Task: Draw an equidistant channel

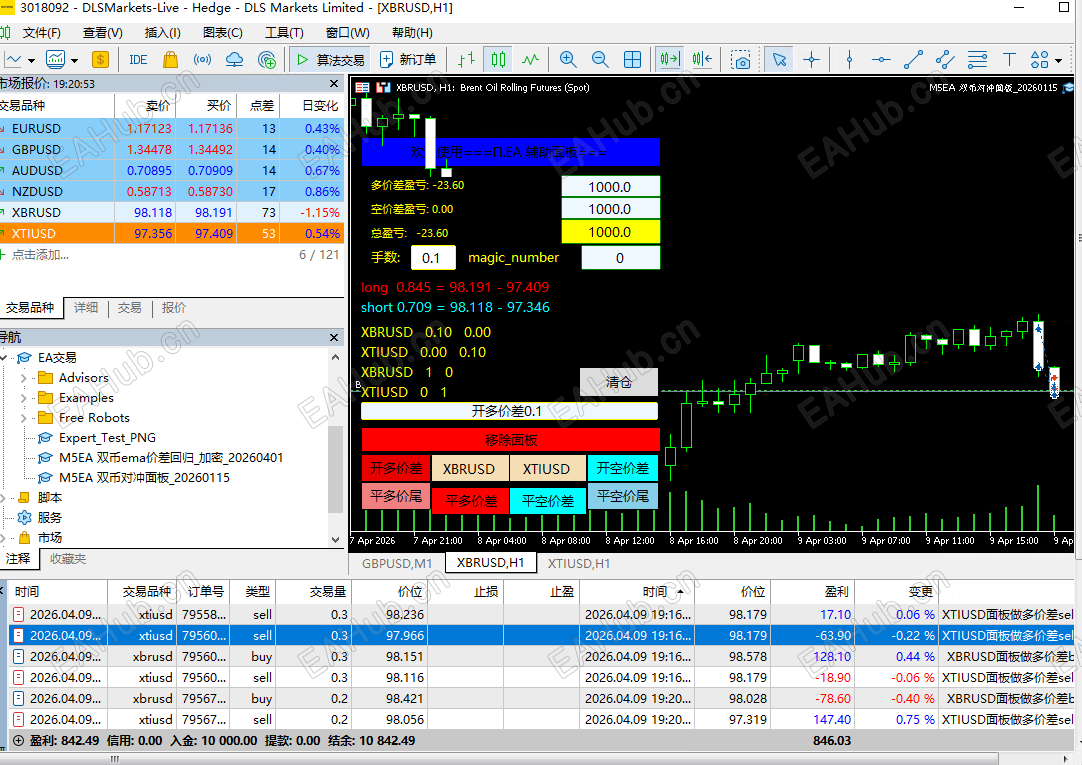Action: 945,60
